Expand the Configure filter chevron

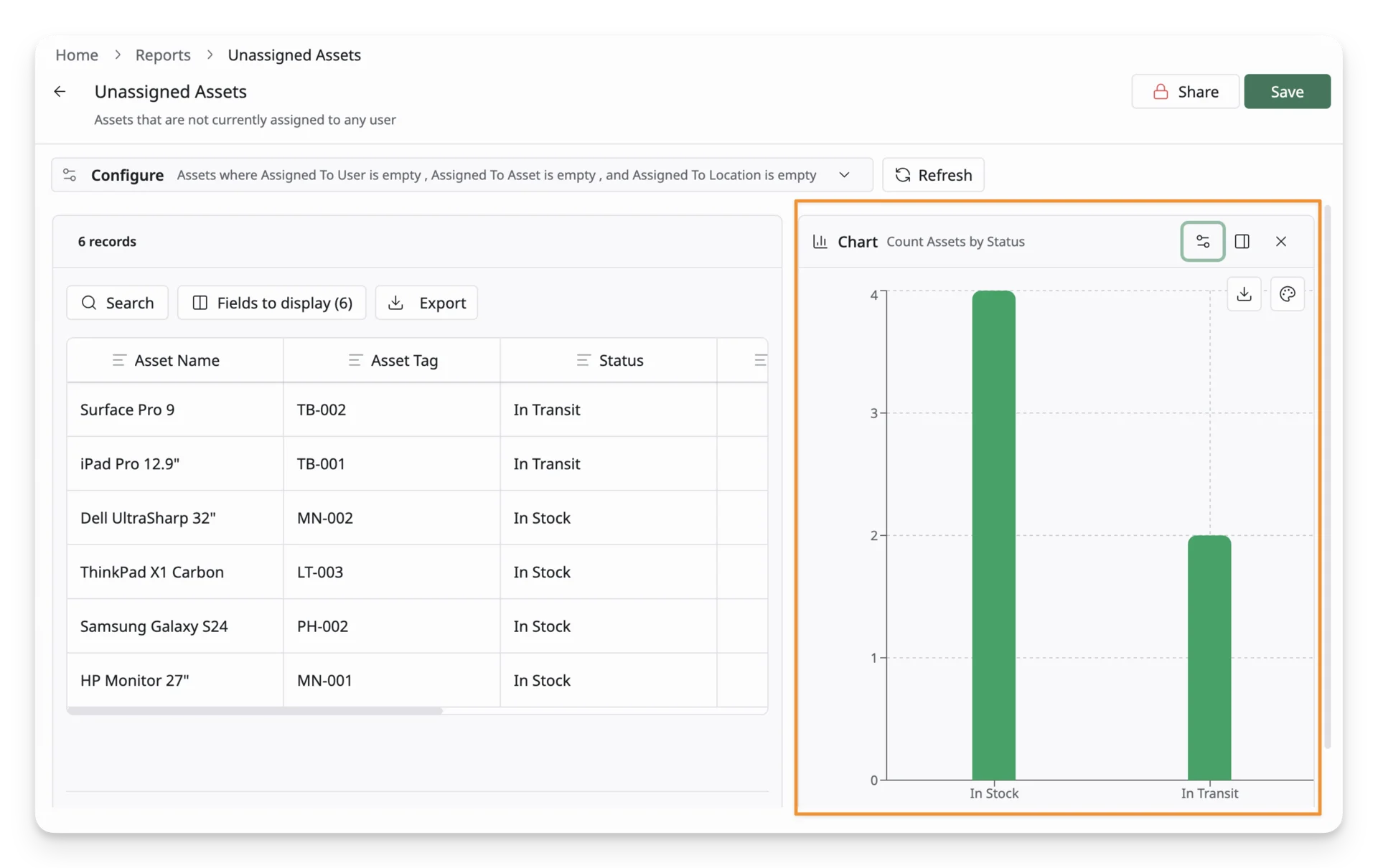844,175
